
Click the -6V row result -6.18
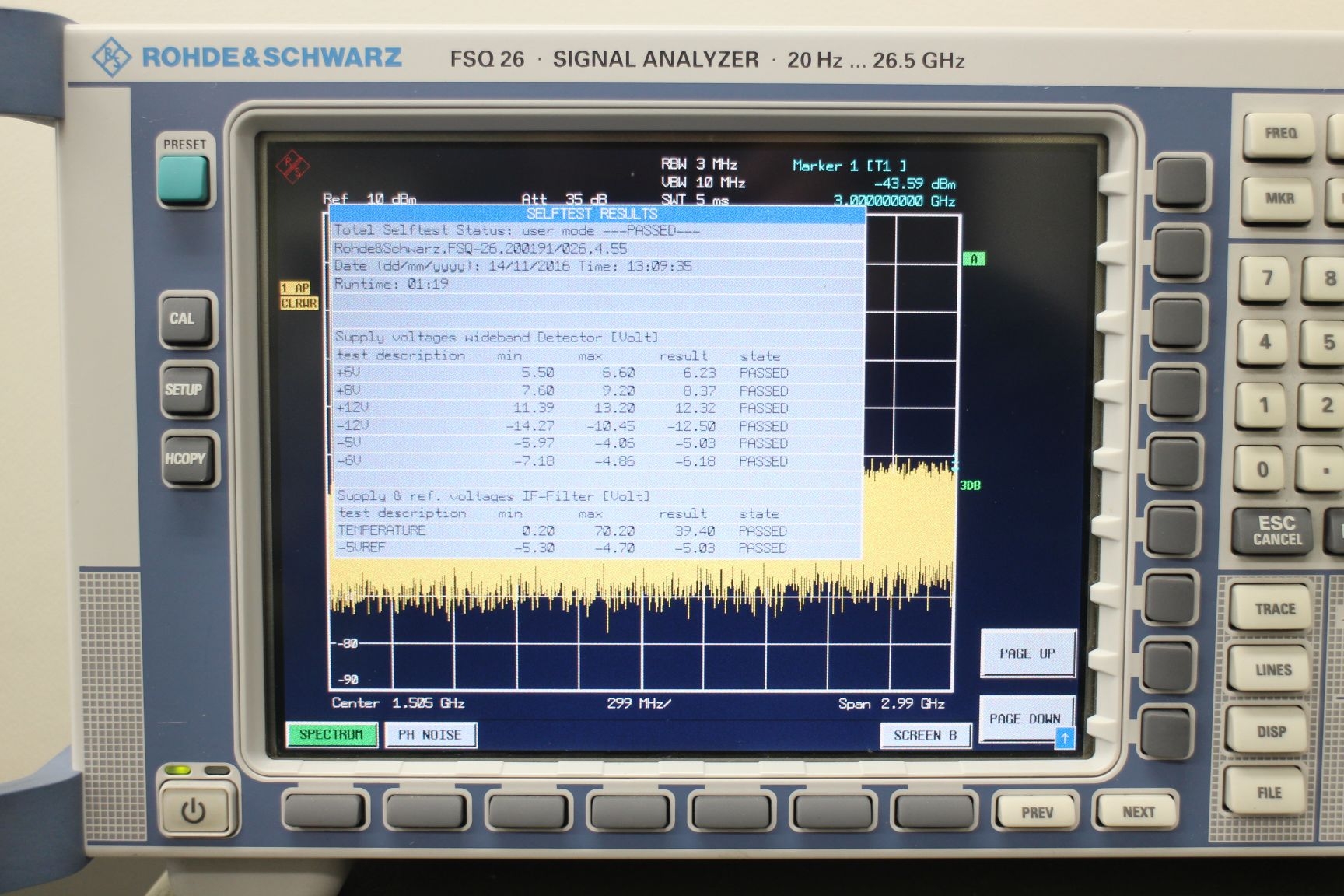pyautogui.click(x=695, y=461)
